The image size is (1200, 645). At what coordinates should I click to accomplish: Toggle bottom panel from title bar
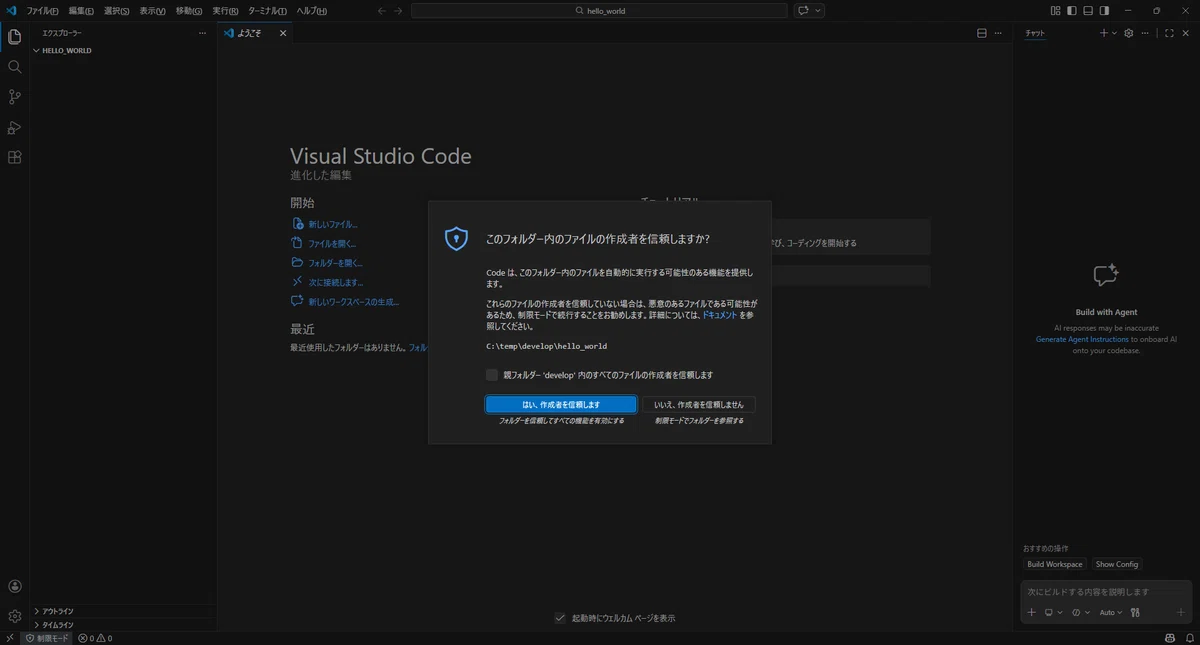coord(1088,11)
